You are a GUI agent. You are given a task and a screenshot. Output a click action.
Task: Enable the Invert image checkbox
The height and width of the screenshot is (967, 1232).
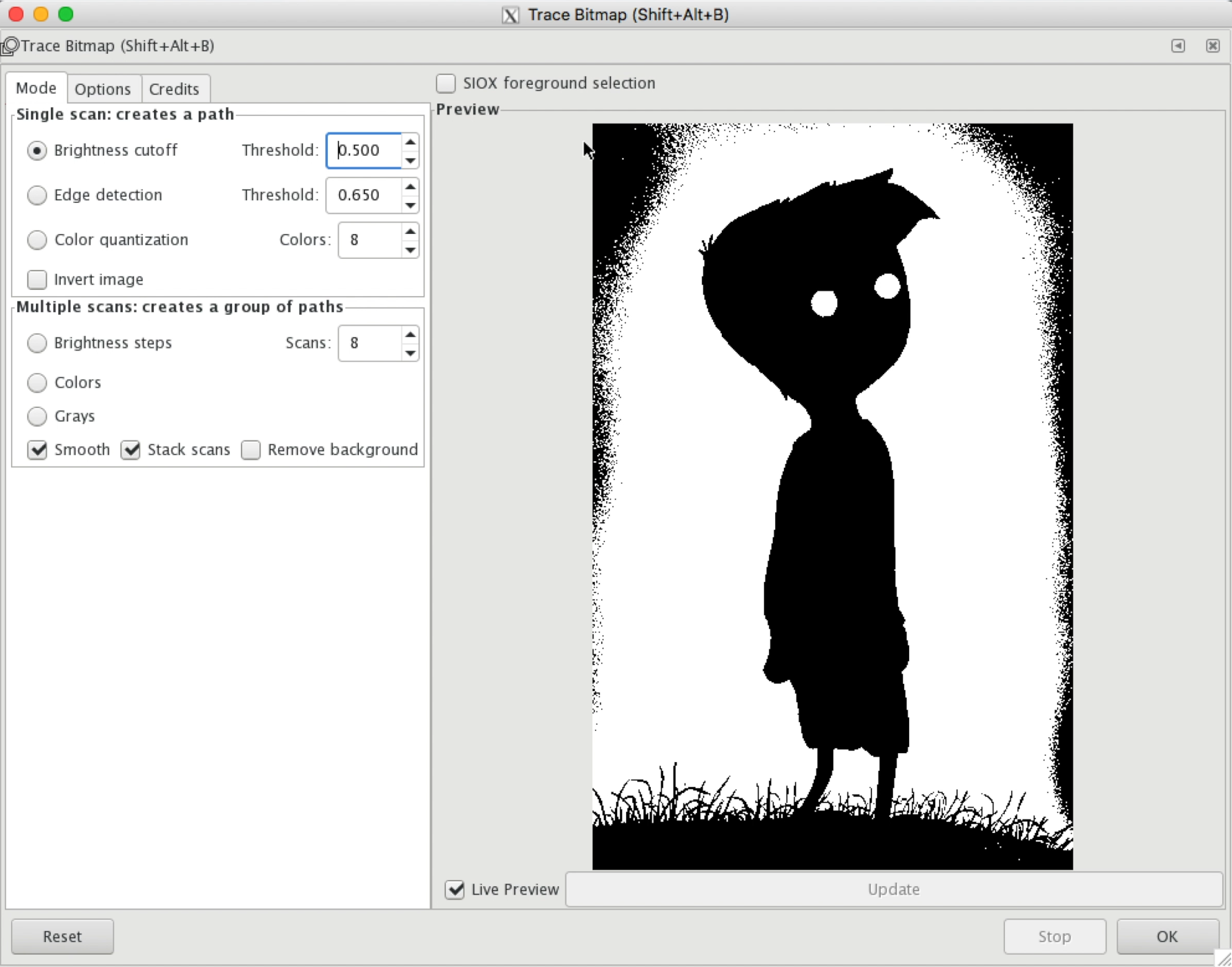(x=37, y=280)
